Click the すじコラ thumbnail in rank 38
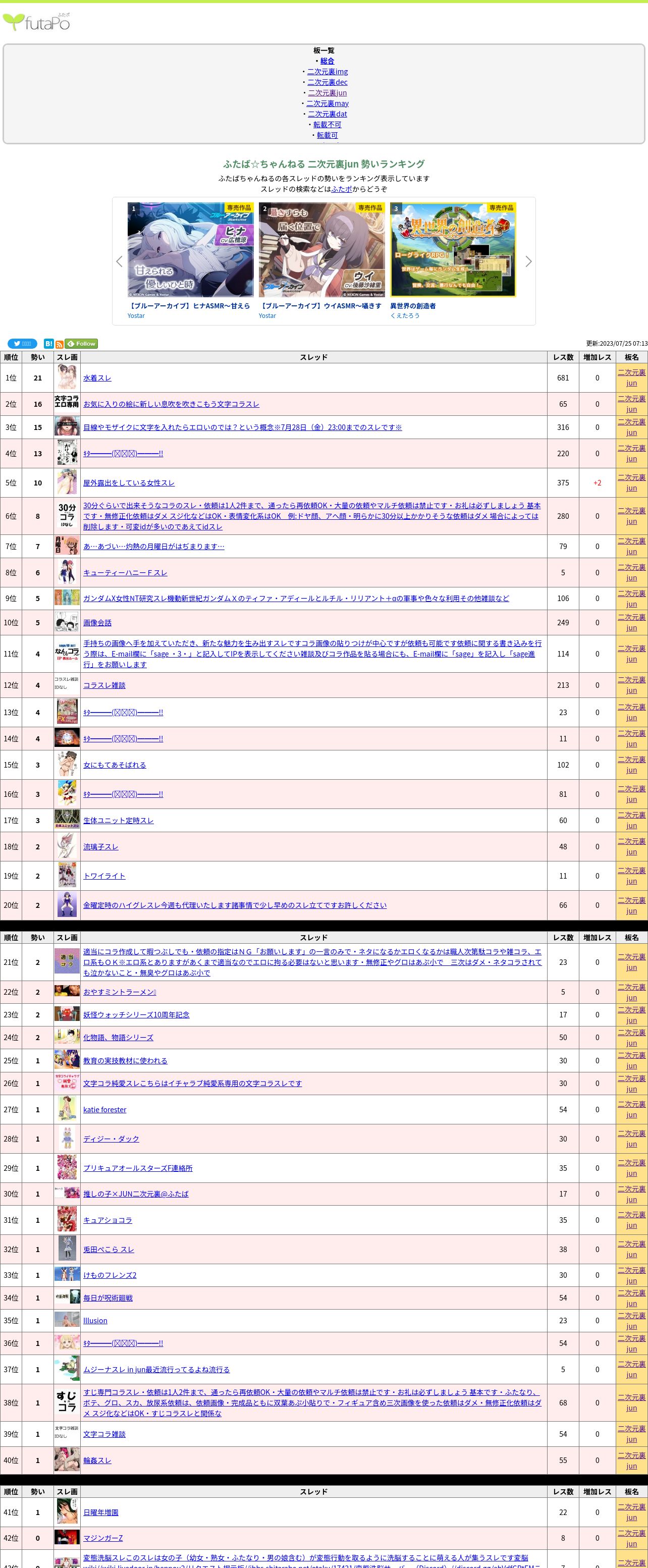Screen dimensions: 648x1568 pyautogui.click(x=67, y=1402)
